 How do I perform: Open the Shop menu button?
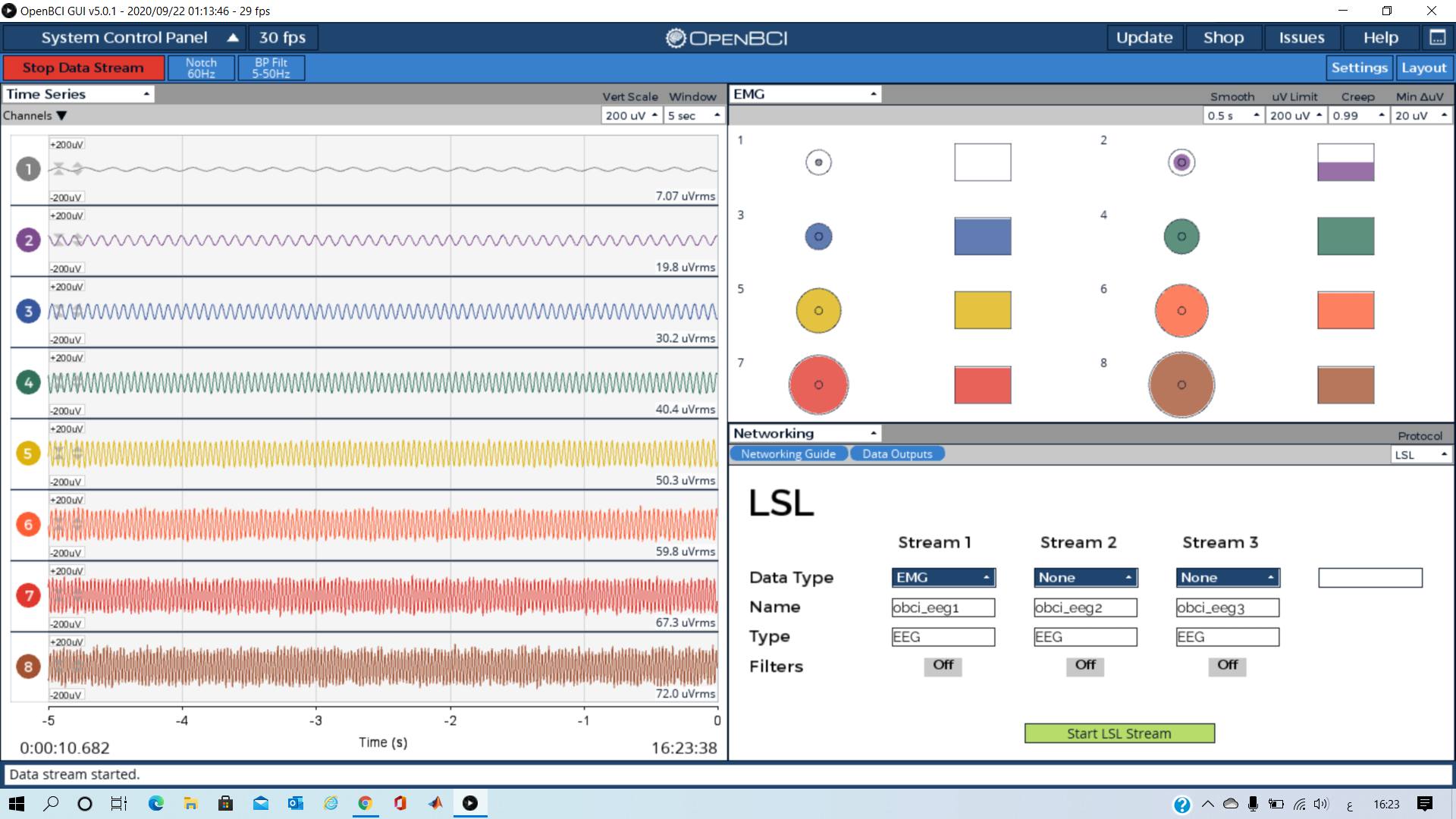coord(1223,37)
